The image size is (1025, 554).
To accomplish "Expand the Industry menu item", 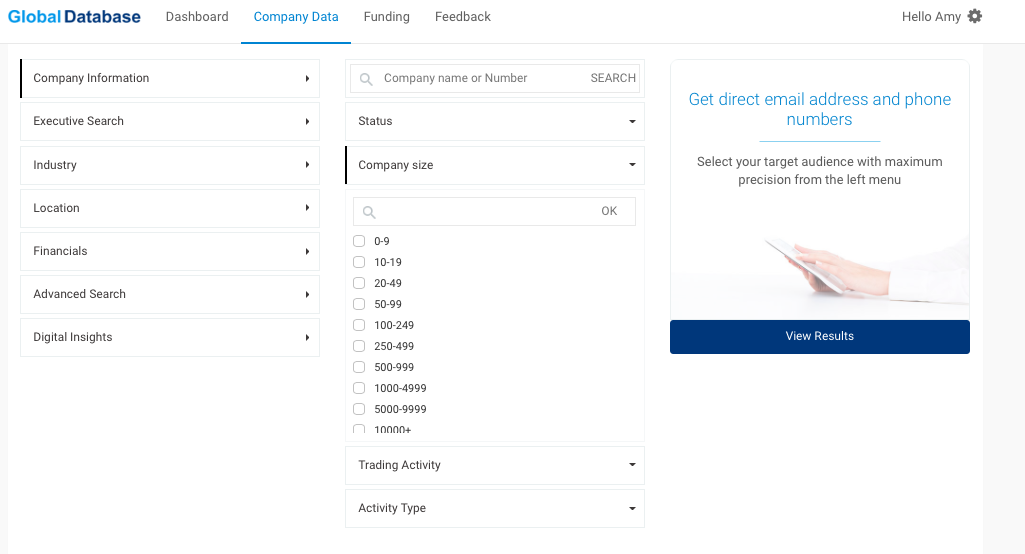I will [x=170, y=165].
